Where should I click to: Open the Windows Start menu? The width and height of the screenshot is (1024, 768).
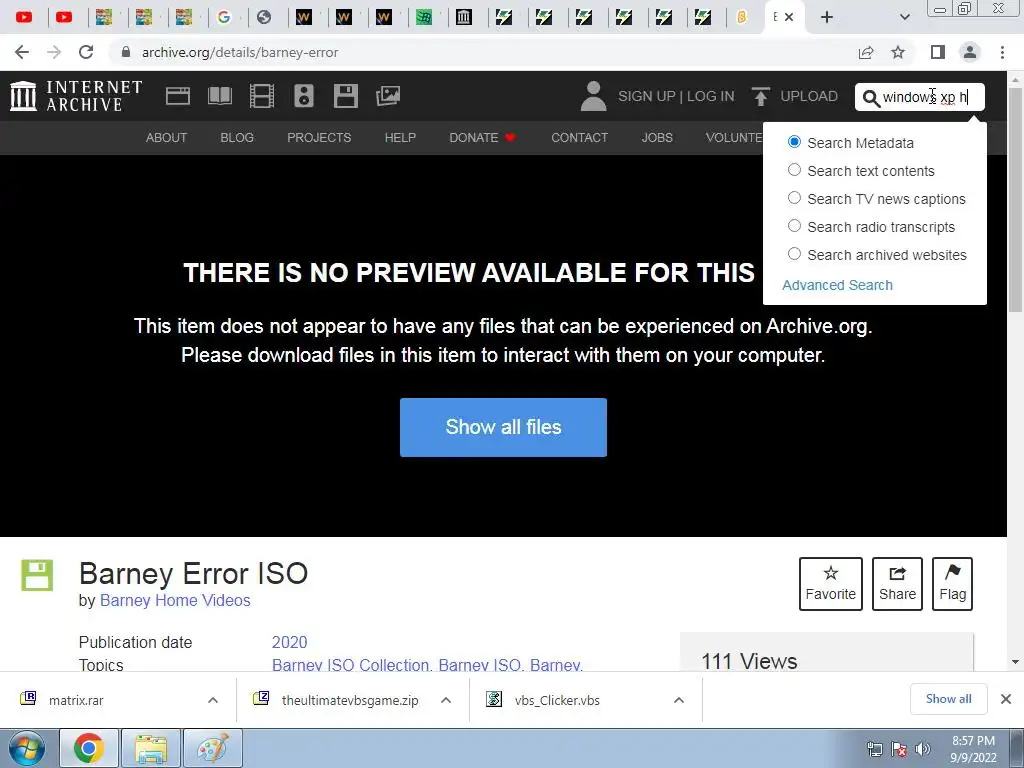[27, 749]
